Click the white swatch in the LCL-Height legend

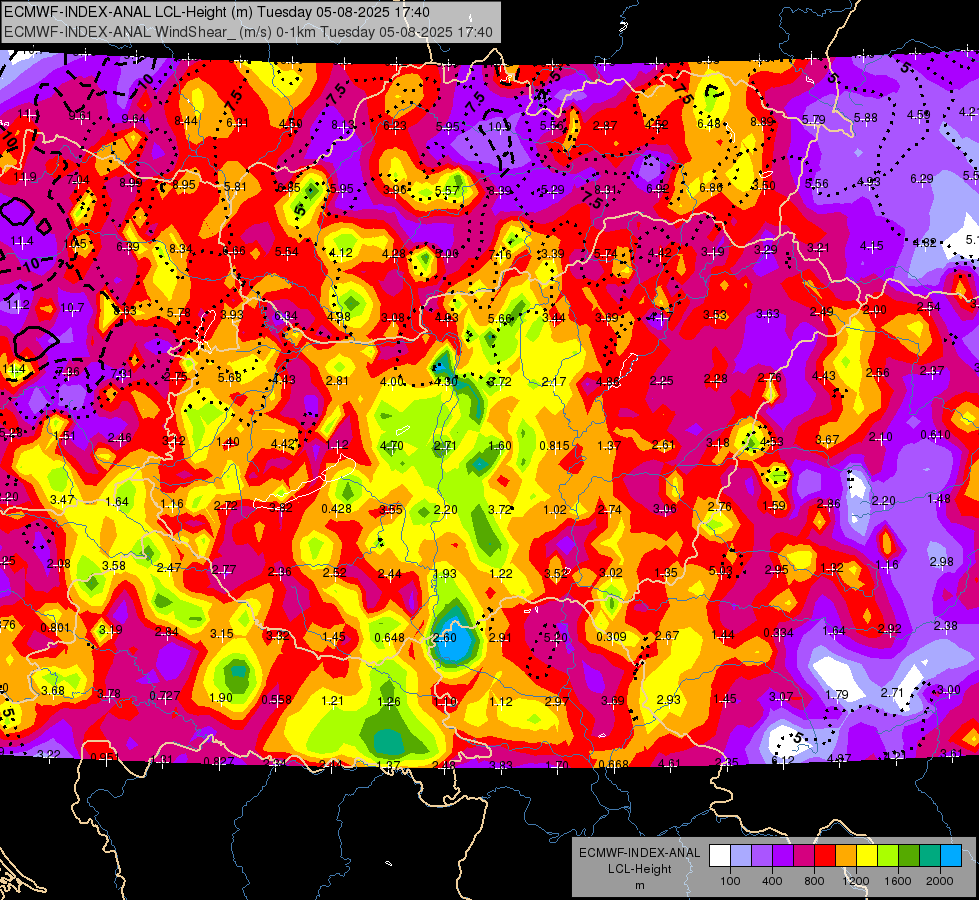[x=720, y=856]
